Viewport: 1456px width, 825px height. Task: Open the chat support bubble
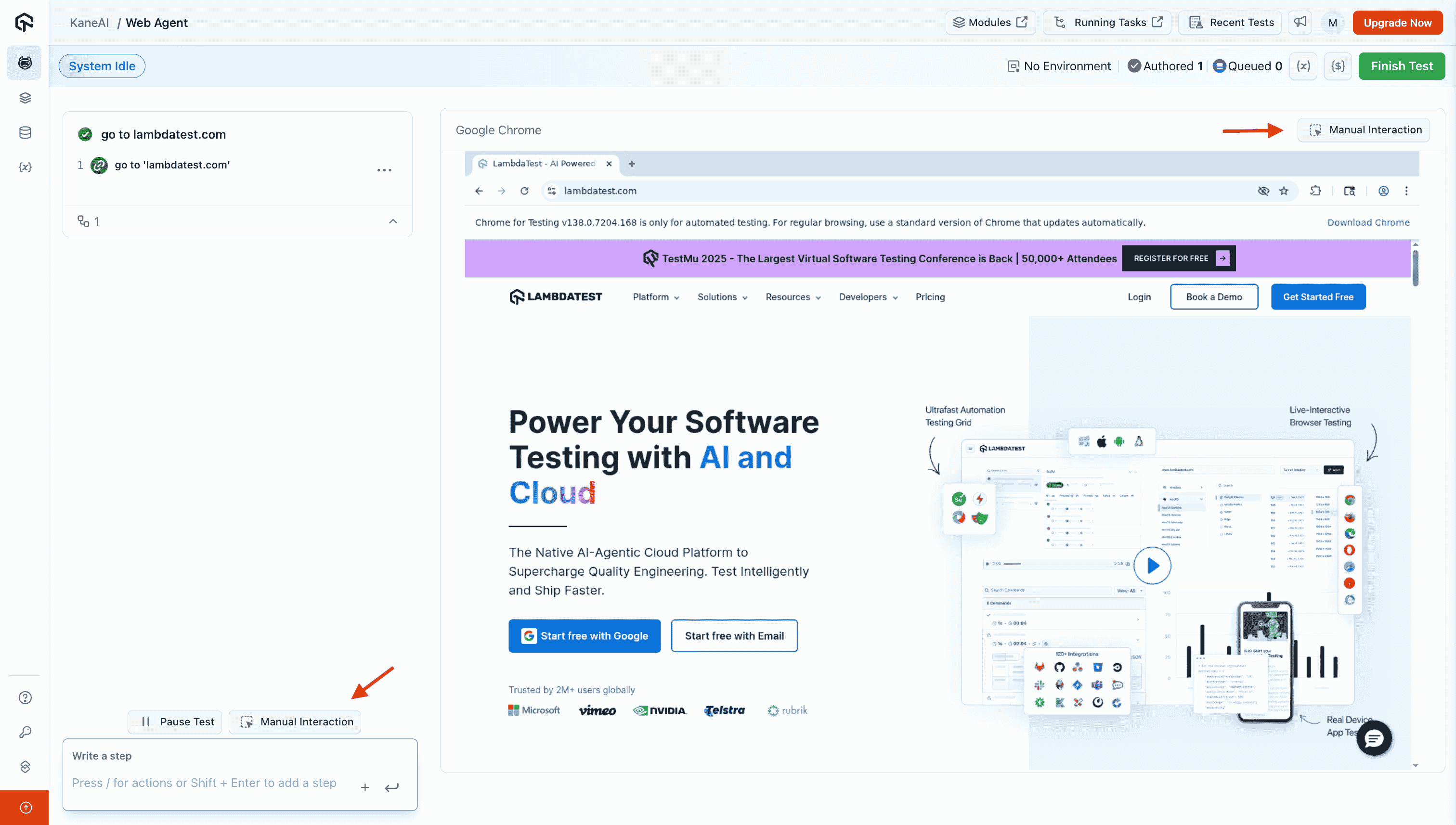coord(1374,738)
